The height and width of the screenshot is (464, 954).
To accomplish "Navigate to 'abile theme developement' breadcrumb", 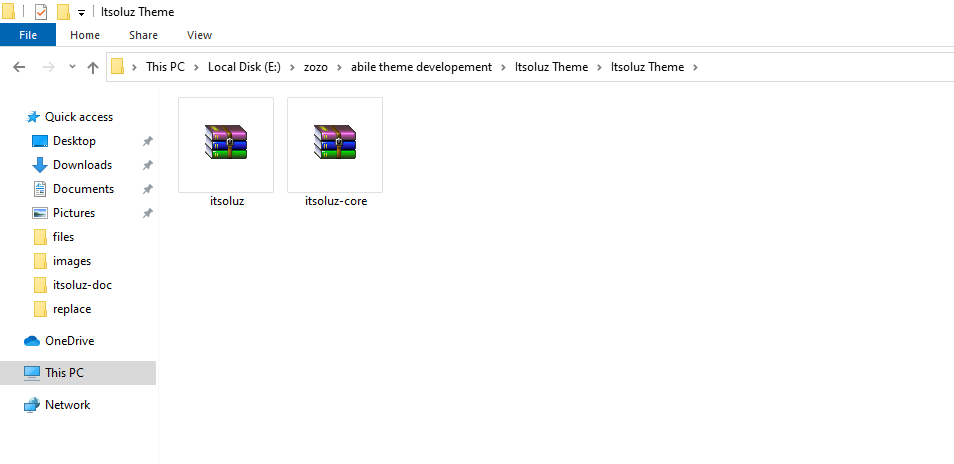I will 421,67.
